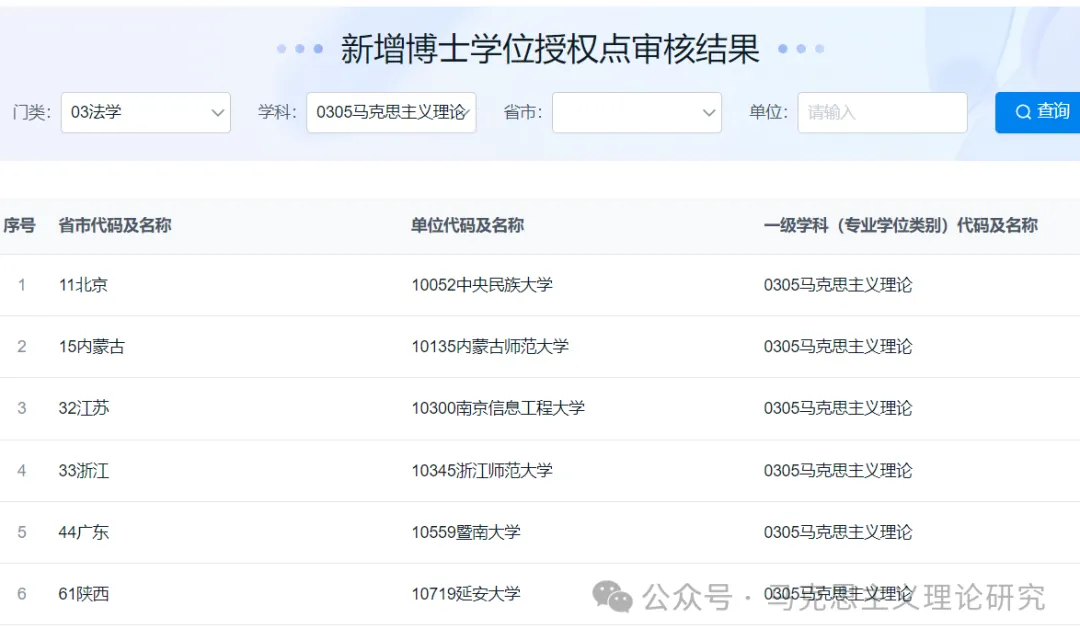Click 10559暨南大学 in the table
Image resolution: width=1080 pixels, height=640 pixels.
point(466,532)
